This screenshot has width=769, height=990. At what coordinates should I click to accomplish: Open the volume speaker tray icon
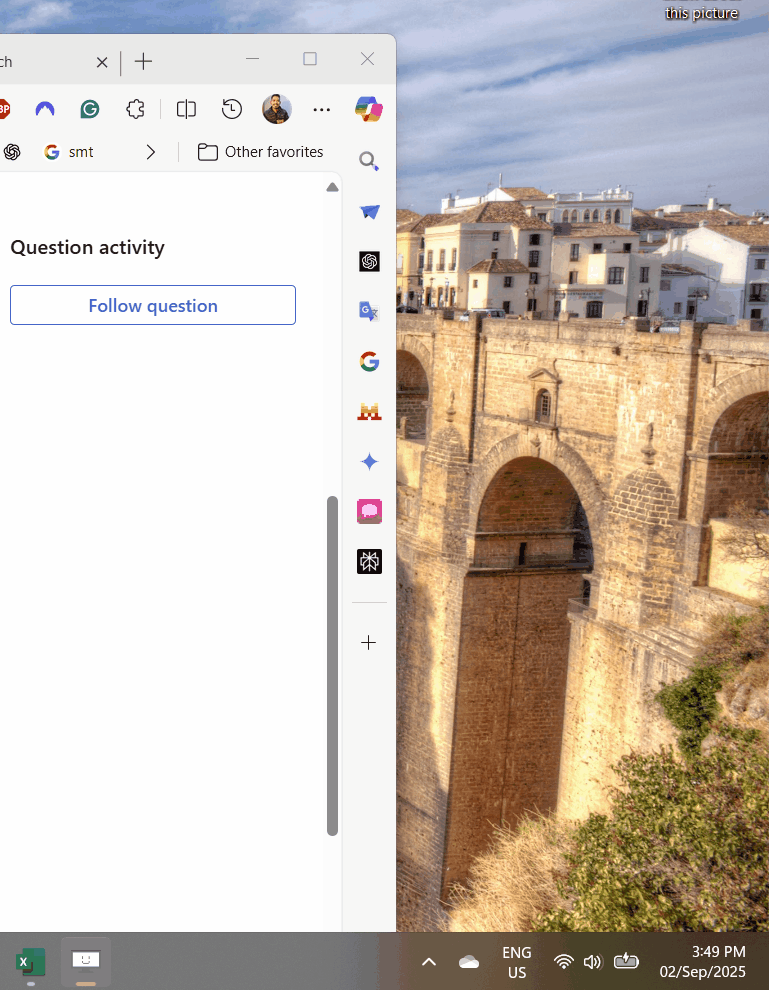(x=592, y=962)
